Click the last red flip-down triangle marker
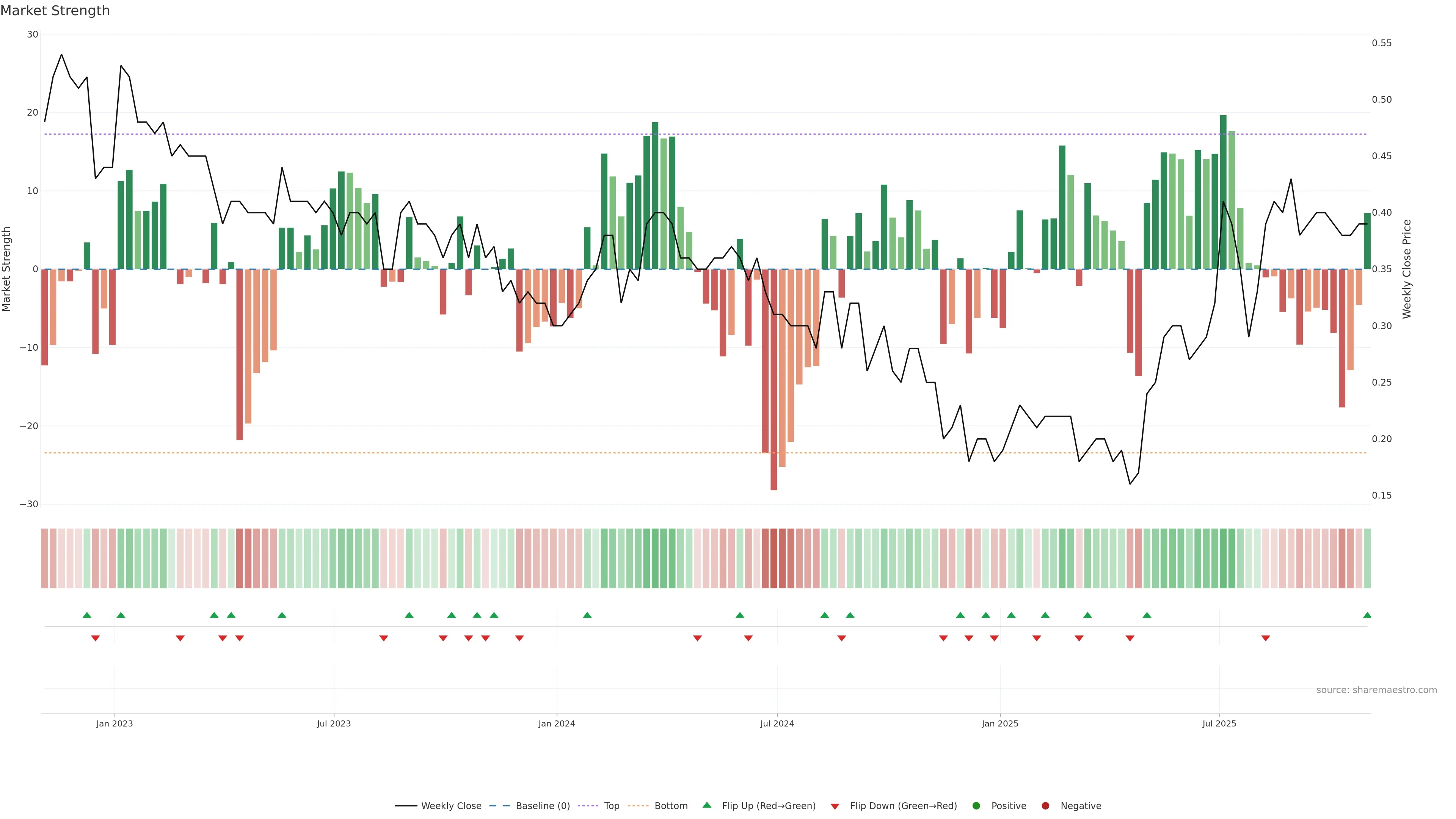Screen dimensions: 1456x819 1266,638
